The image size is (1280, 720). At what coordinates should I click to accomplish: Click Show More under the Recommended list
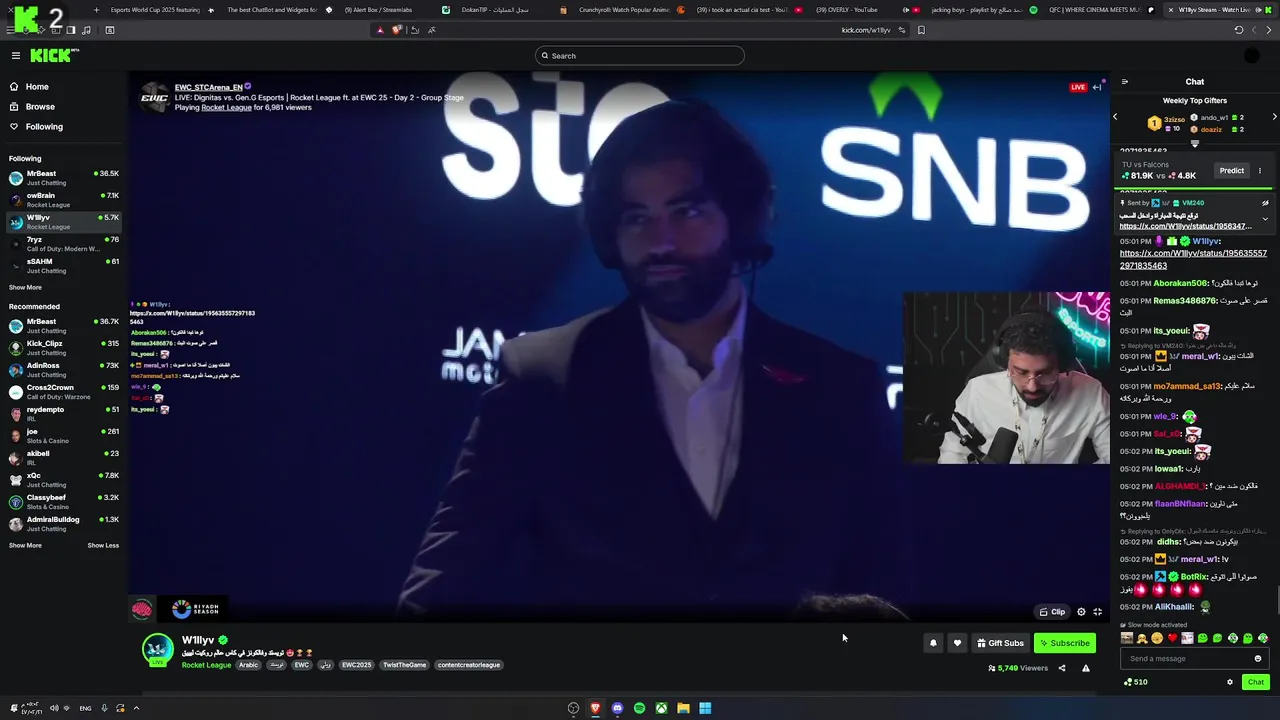pyautogui.click(x=25, y=545)
